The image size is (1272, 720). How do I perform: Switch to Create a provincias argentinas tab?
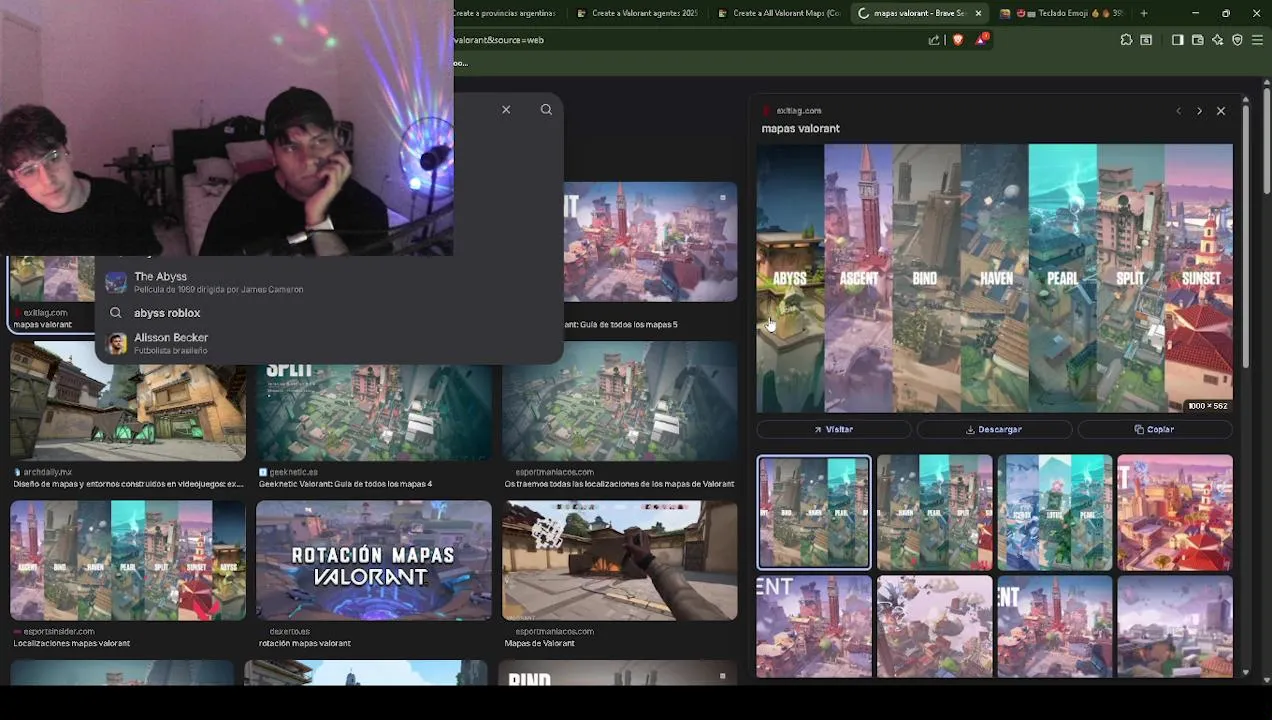point(505,13)
